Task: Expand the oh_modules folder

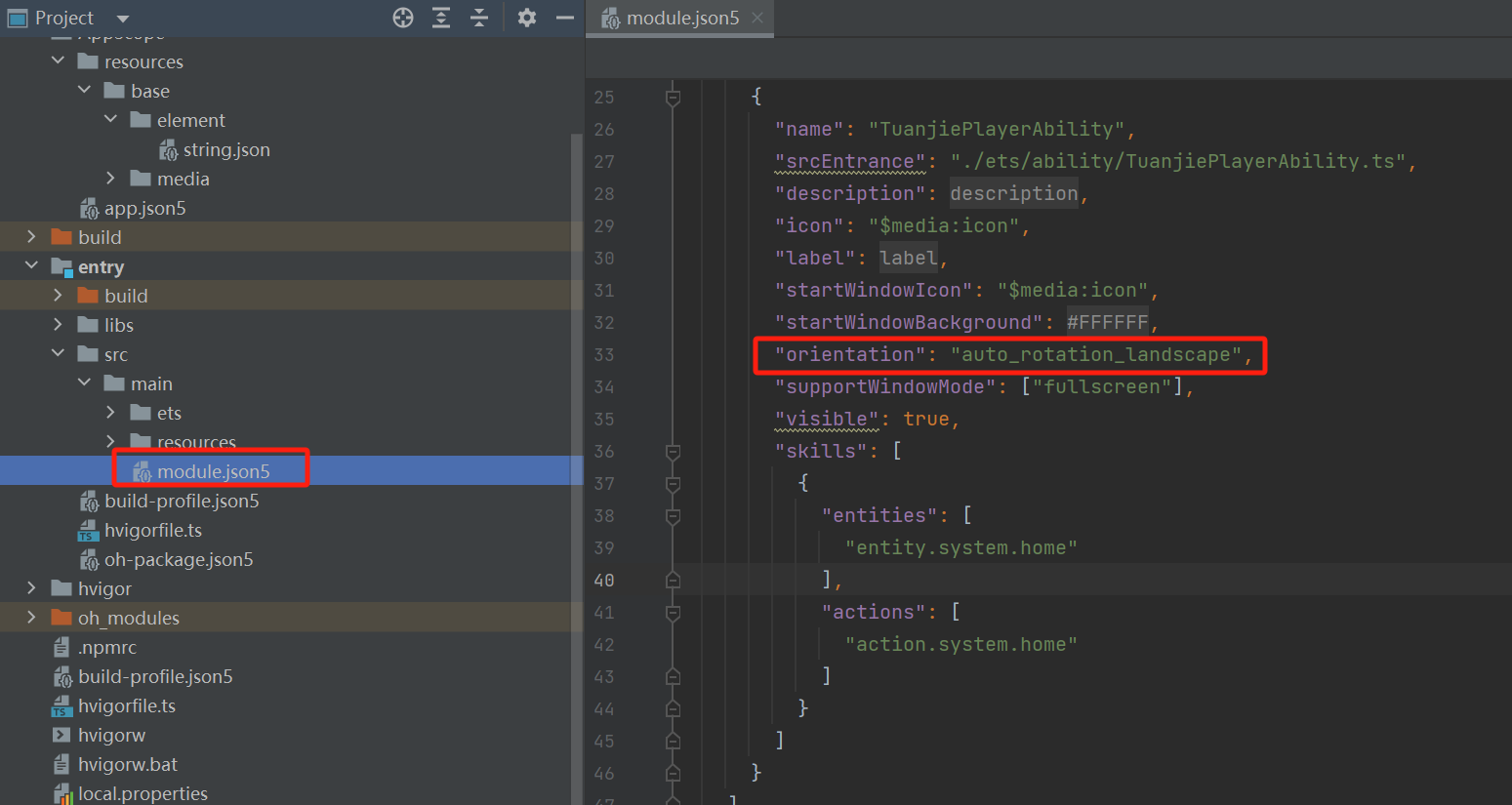Action: [31, 618]
